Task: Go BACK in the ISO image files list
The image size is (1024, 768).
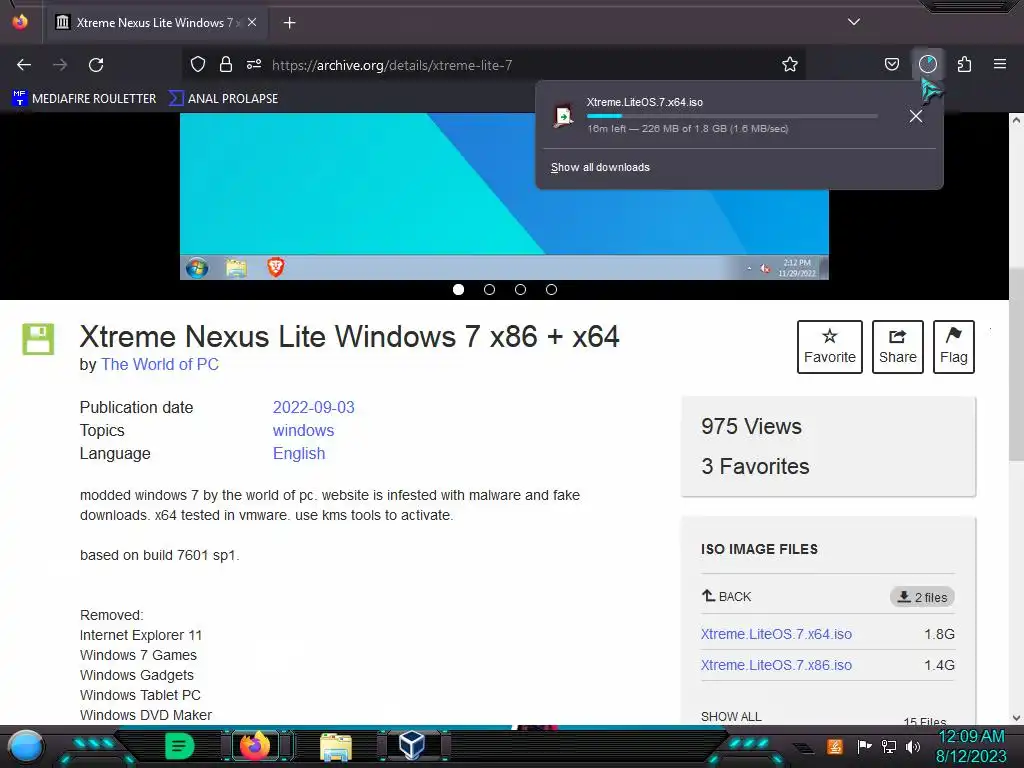Action: pos(726,596)
